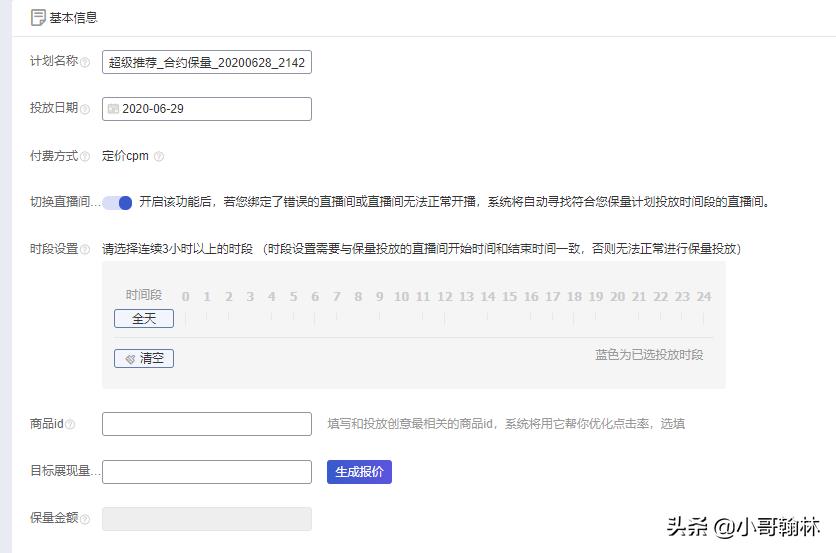Screen dimensions: 836x553
Task: Click help icon after 定价cpm
Action: click(159, 156)
